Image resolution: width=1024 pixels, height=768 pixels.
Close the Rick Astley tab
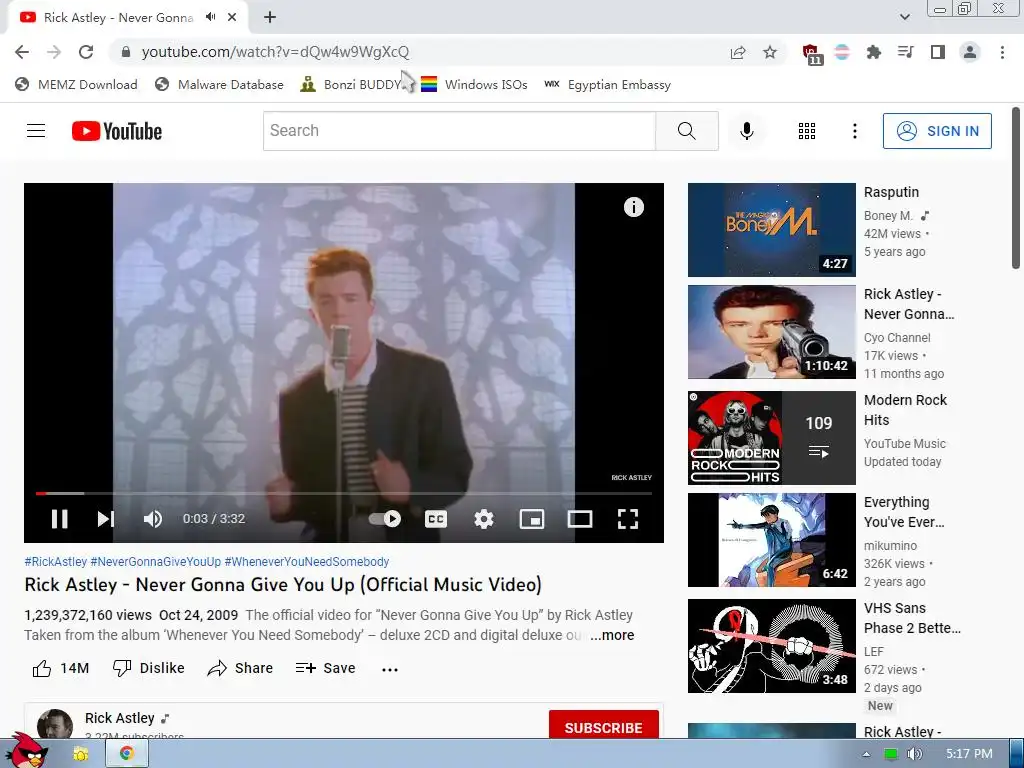[x=232, y=17]
